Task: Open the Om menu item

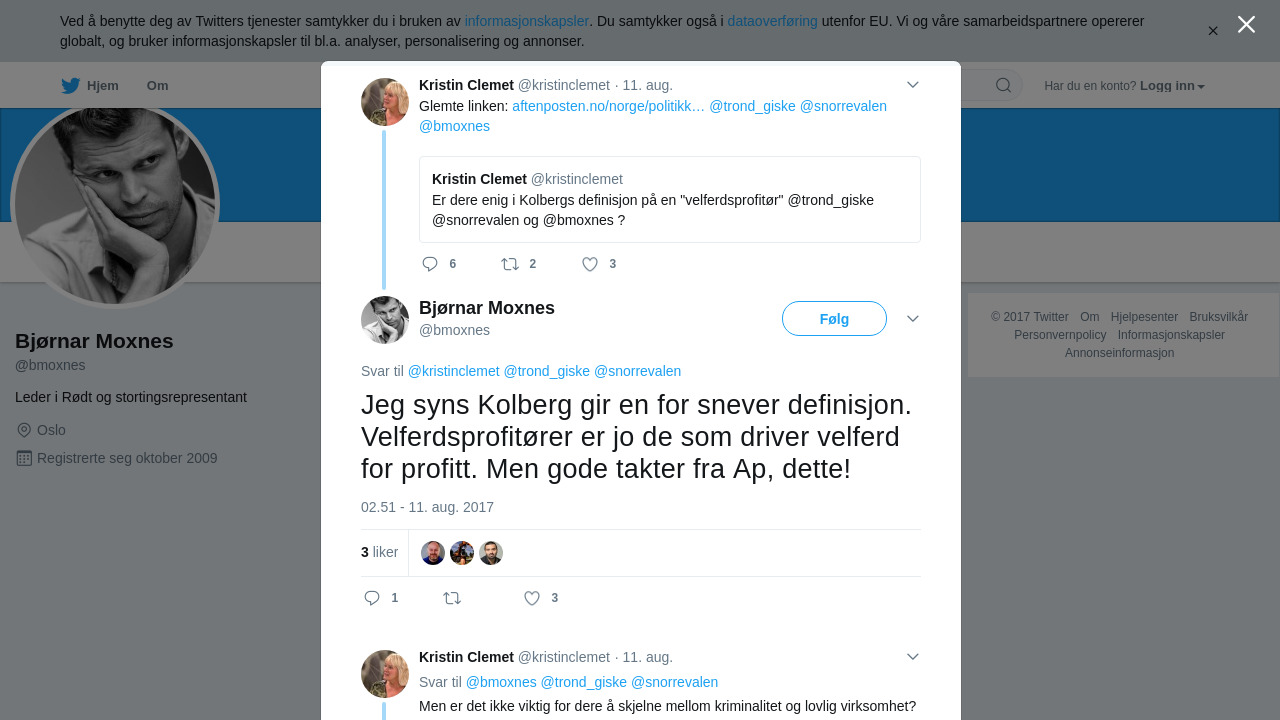Action: pos(157,86)
